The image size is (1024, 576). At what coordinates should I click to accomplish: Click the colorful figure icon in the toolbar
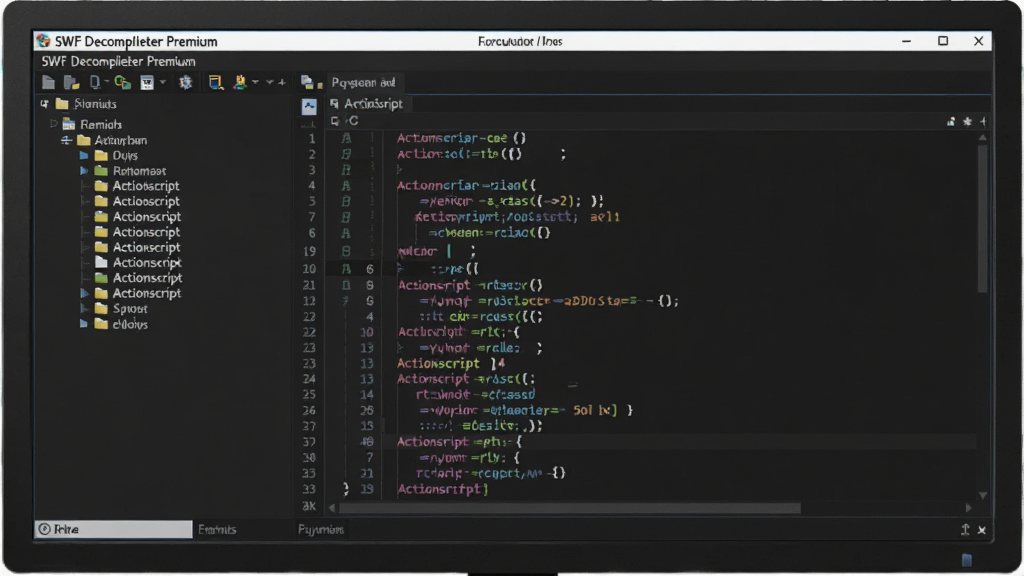(x=240, y=82)
